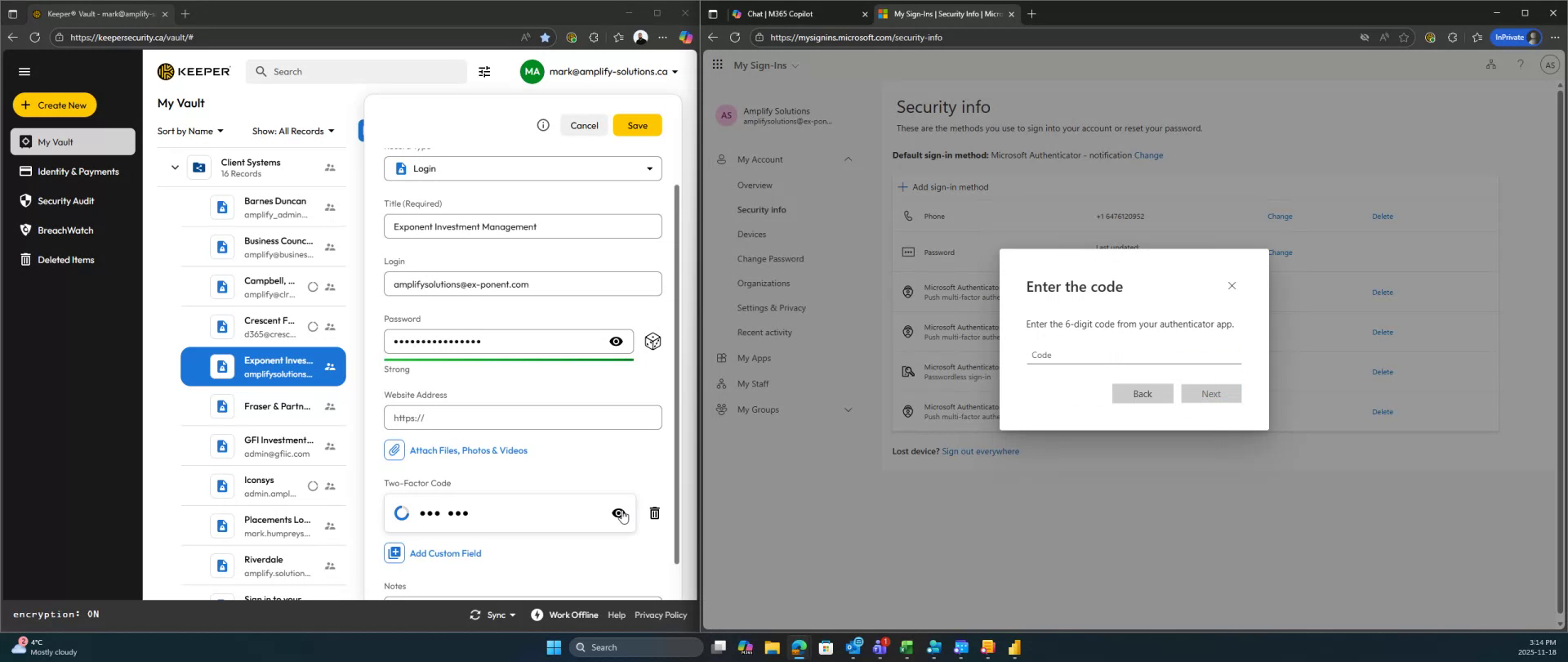Delete the Two-Factor Code with trash icon
Screen dimensions: 1568x662
pos(654,513)
